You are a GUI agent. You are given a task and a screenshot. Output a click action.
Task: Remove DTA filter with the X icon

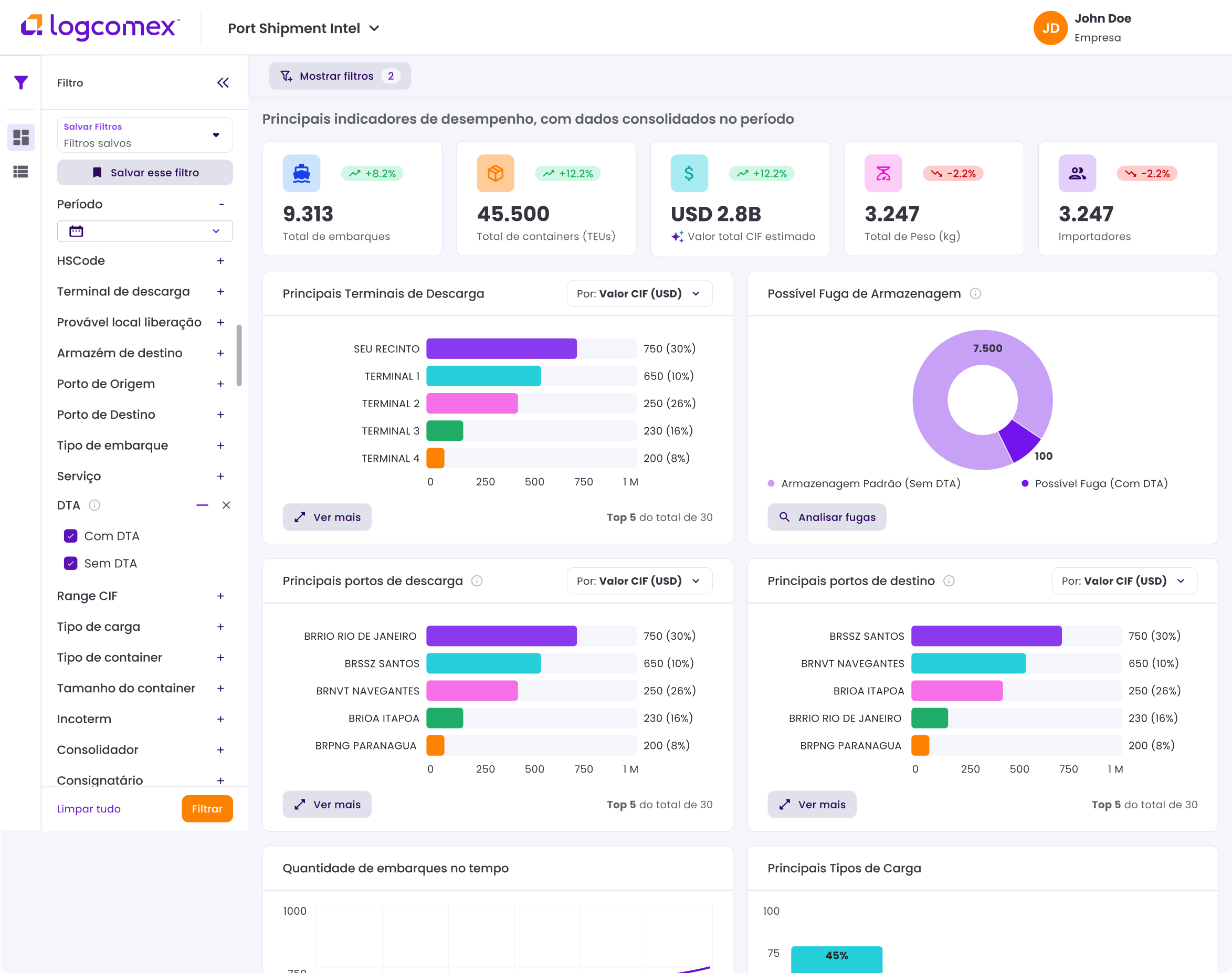point(226,505)
